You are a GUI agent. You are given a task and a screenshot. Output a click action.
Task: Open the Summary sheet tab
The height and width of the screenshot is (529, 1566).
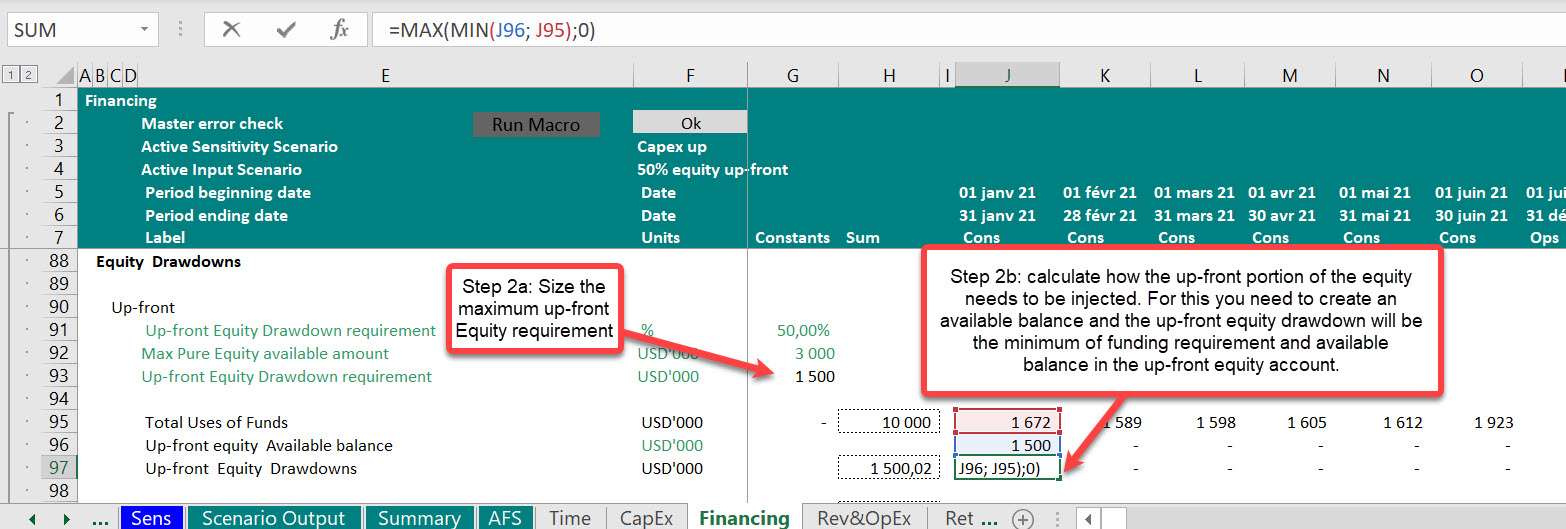click(418, 517)
